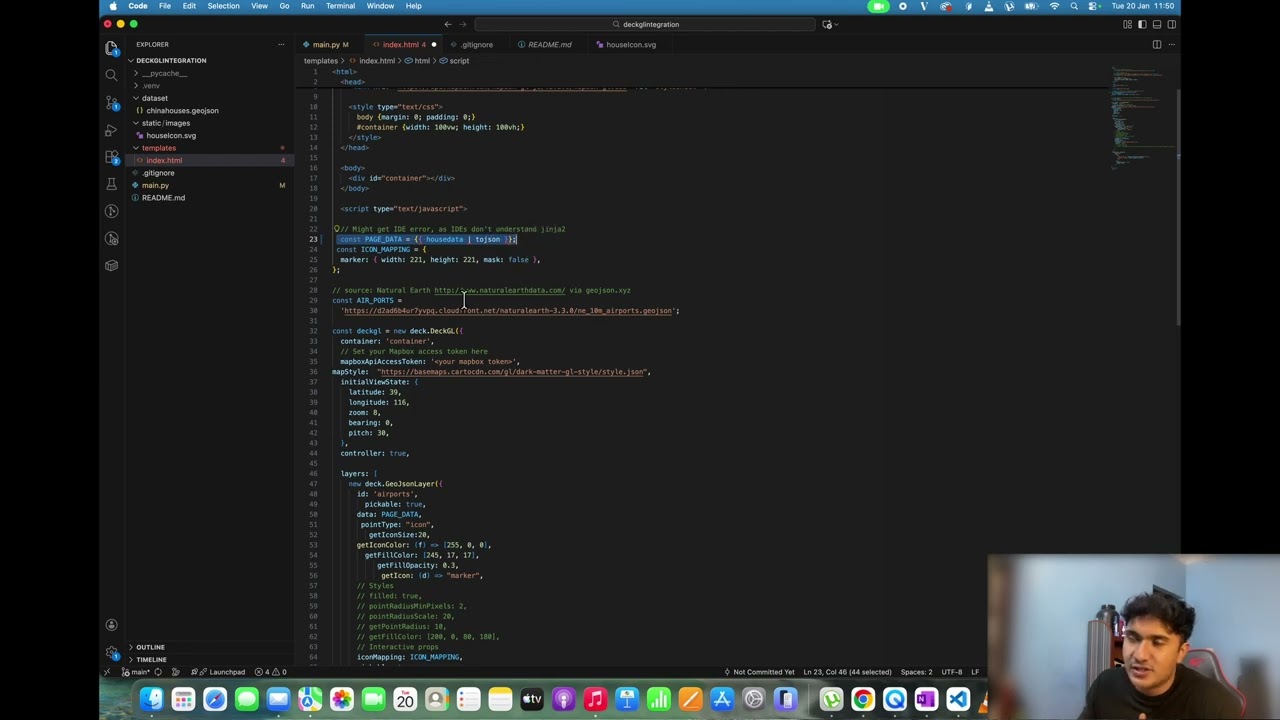Open Chrome from the Dock
This screenshot has width=1280, height=720.
[x=862, y=699]
